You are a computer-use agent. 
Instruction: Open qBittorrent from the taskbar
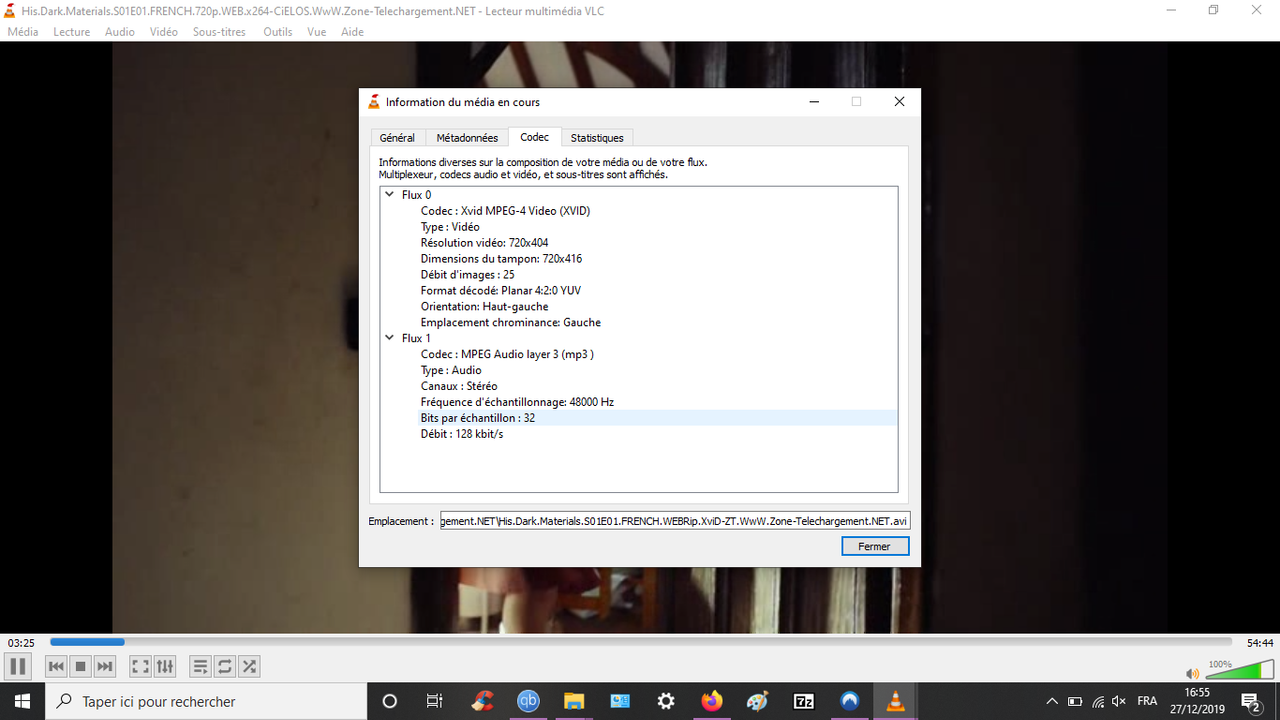tap(528, 701)
